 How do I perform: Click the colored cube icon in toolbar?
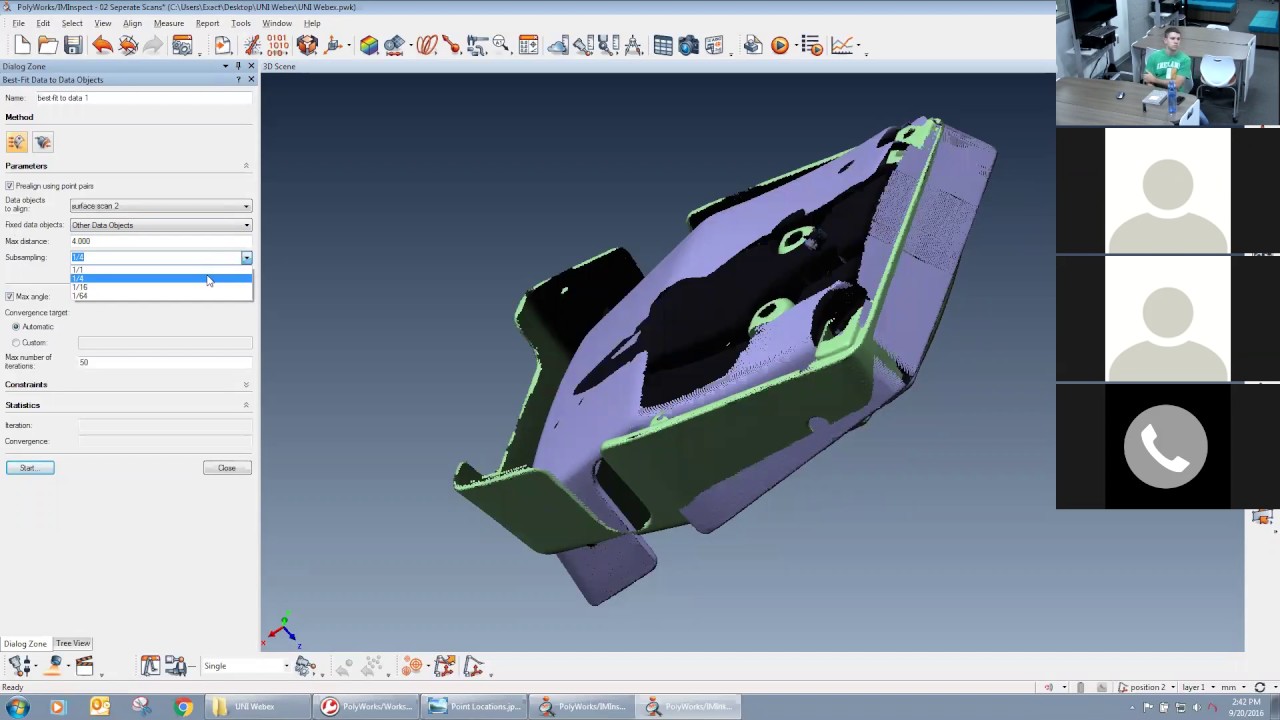pyautogui.click(x=369, y=45)
